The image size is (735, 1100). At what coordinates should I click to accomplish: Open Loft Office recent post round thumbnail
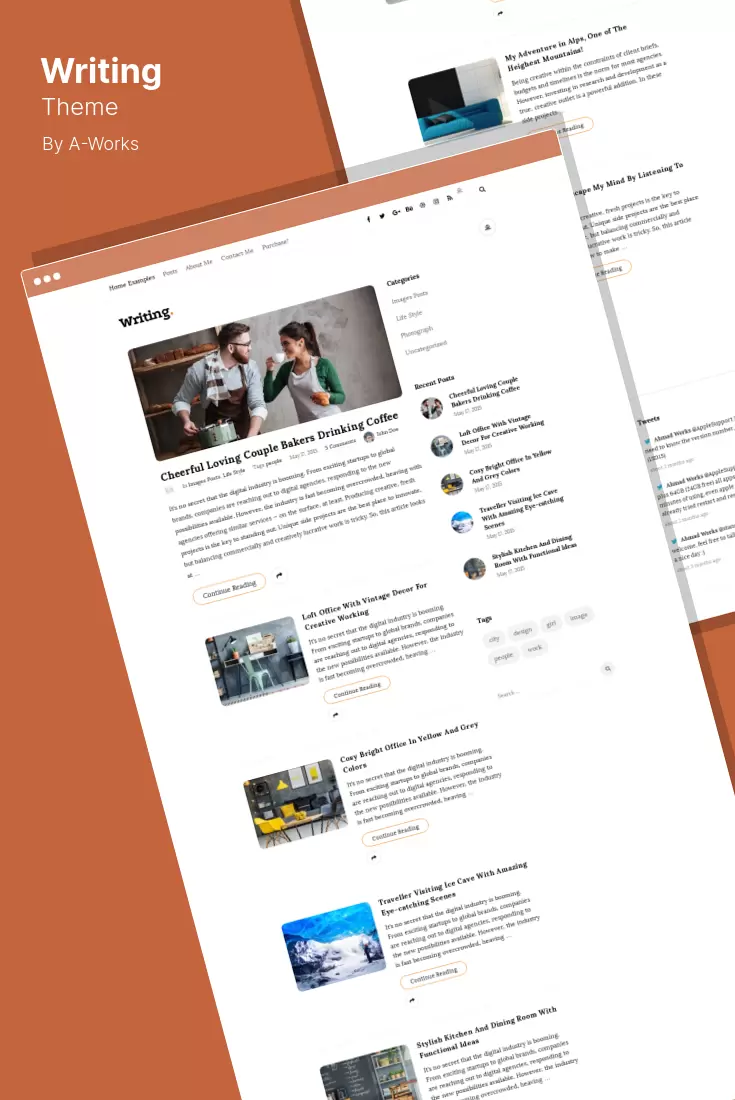click(441, 445)
